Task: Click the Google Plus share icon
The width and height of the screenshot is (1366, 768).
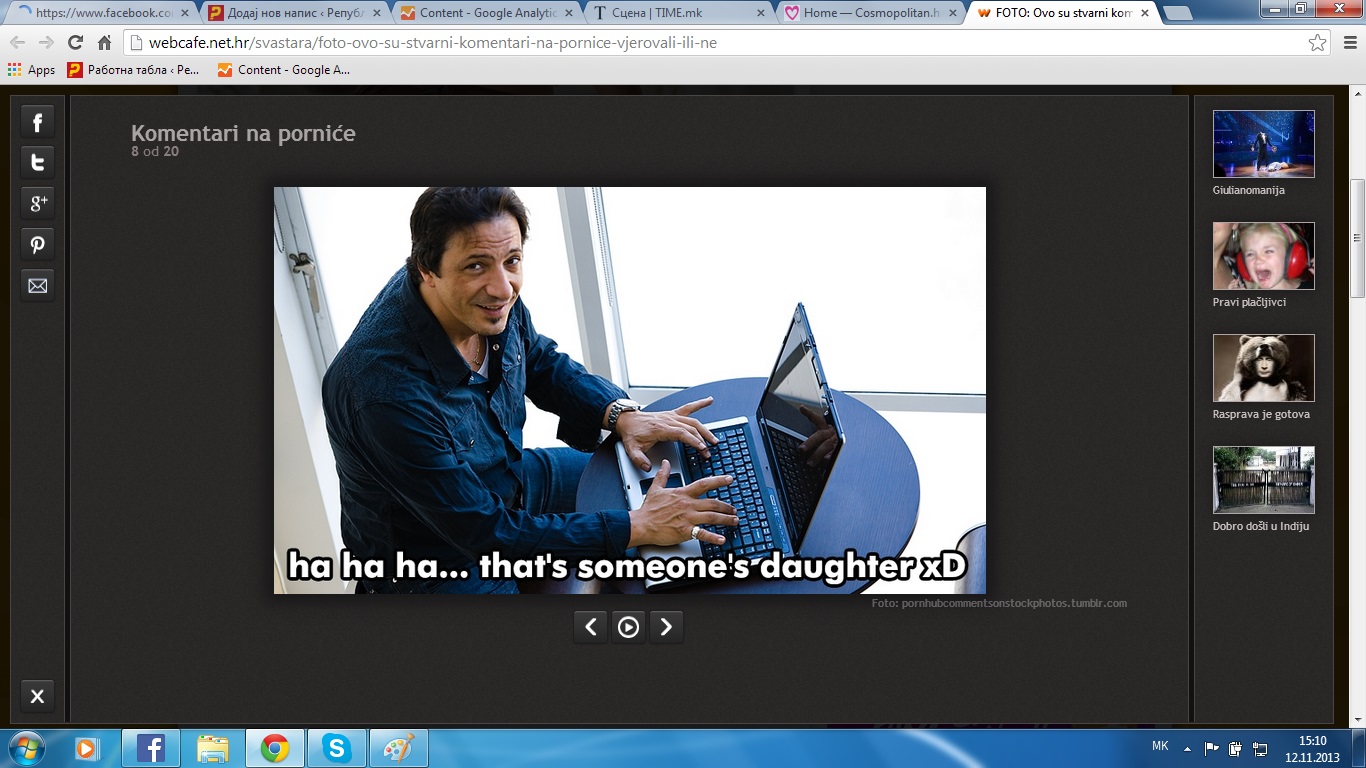Action: point(38,204)
